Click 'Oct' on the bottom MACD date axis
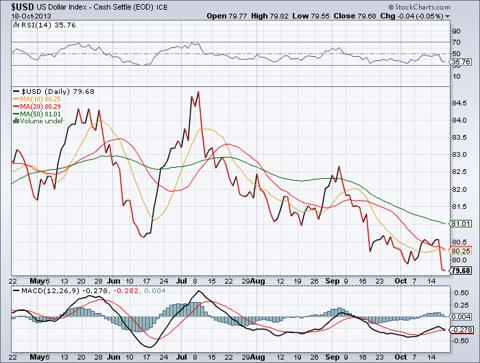Screen dimensions: 480x363 coord(401,357)
